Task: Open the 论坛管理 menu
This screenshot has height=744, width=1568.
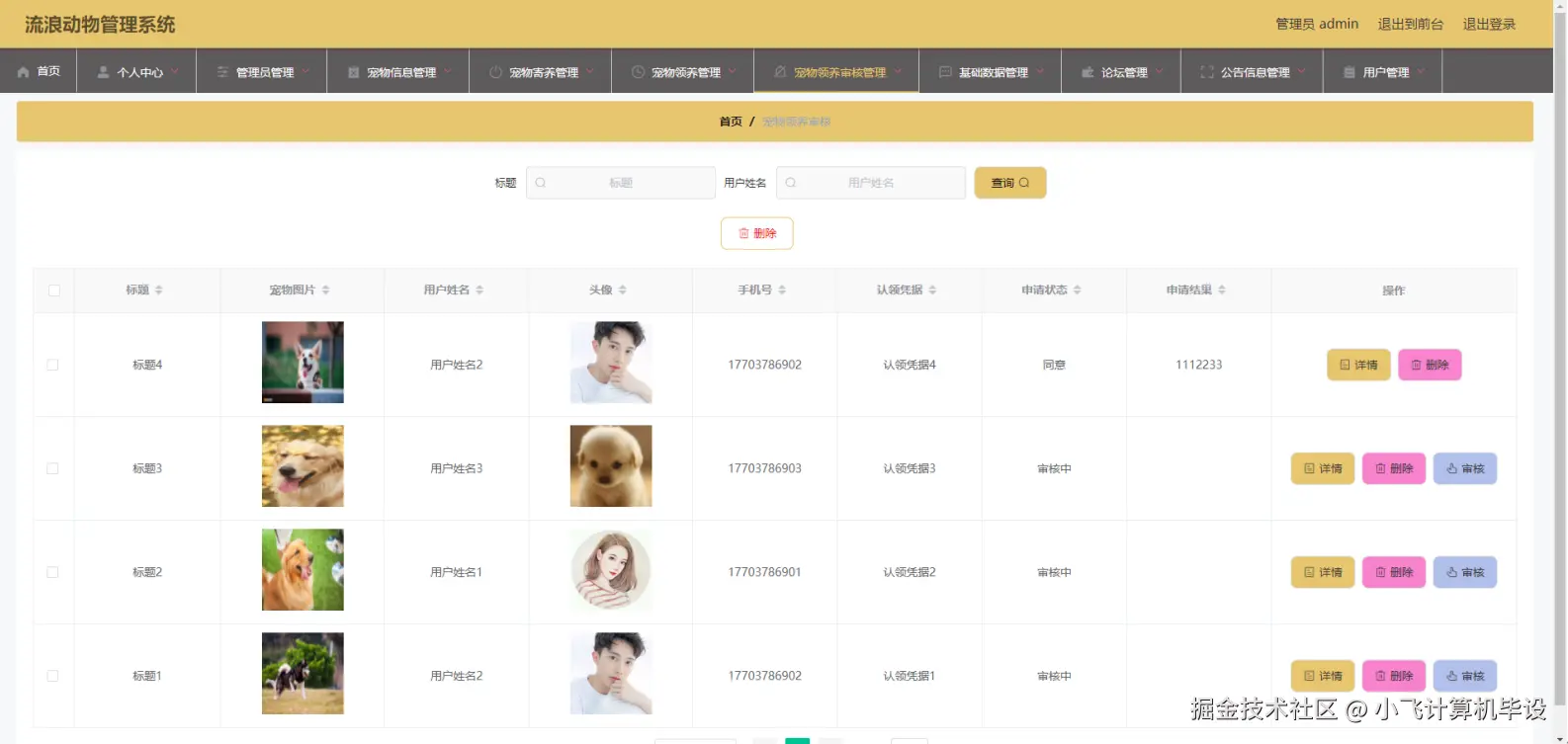Action: click(x=1121, y=71)
